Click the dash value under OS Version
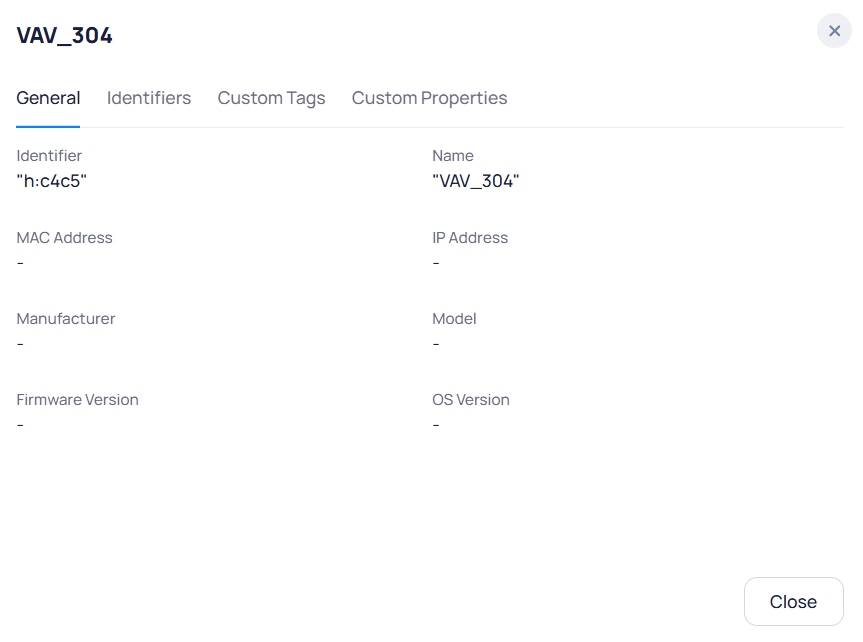 pos(436,425)
